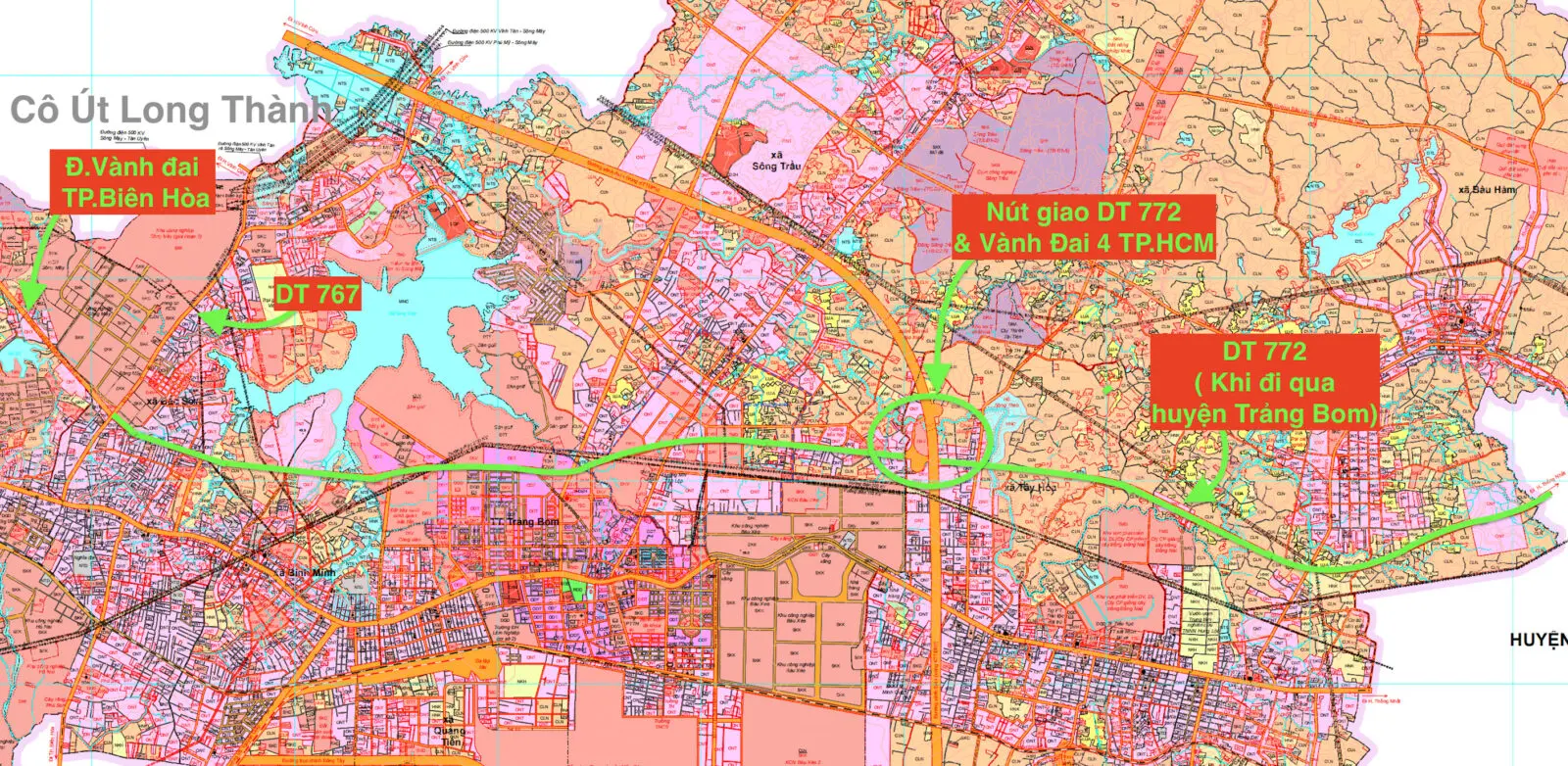Click the 'xã Tây Hòa' map label

click(x=1032, y=487)
